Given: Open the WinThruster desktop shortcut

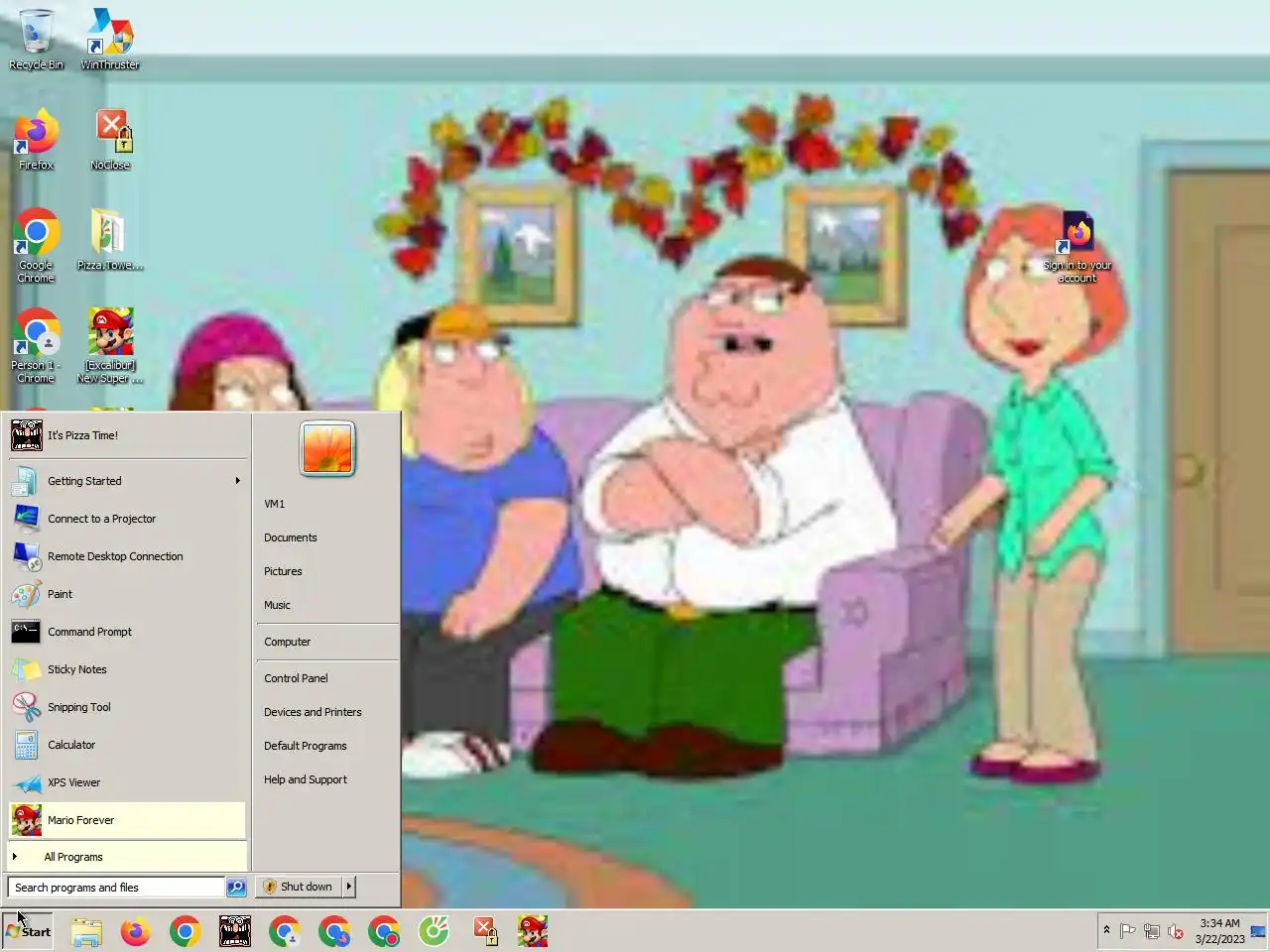Looking at the screenshot, I should 110,40.
